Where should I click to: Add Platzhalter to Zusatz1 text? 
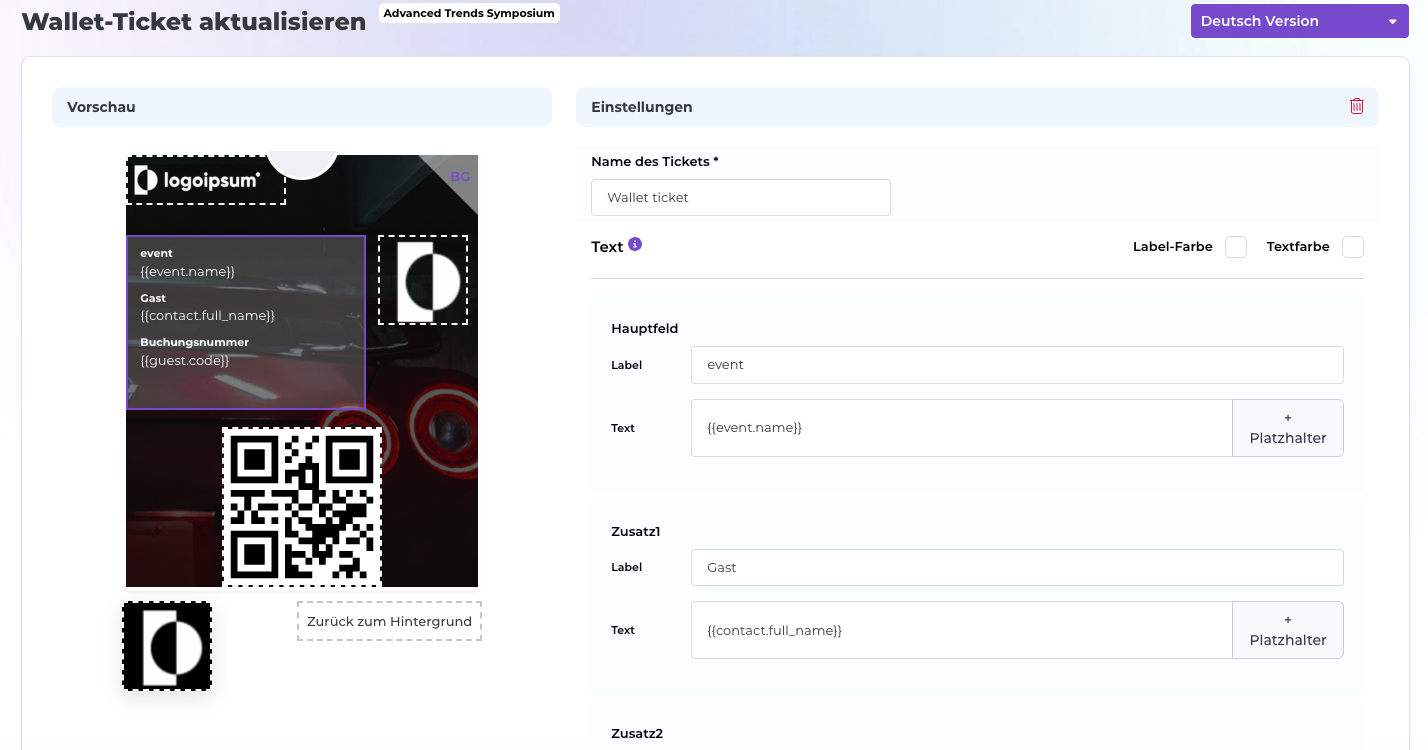click(1287, 630)
